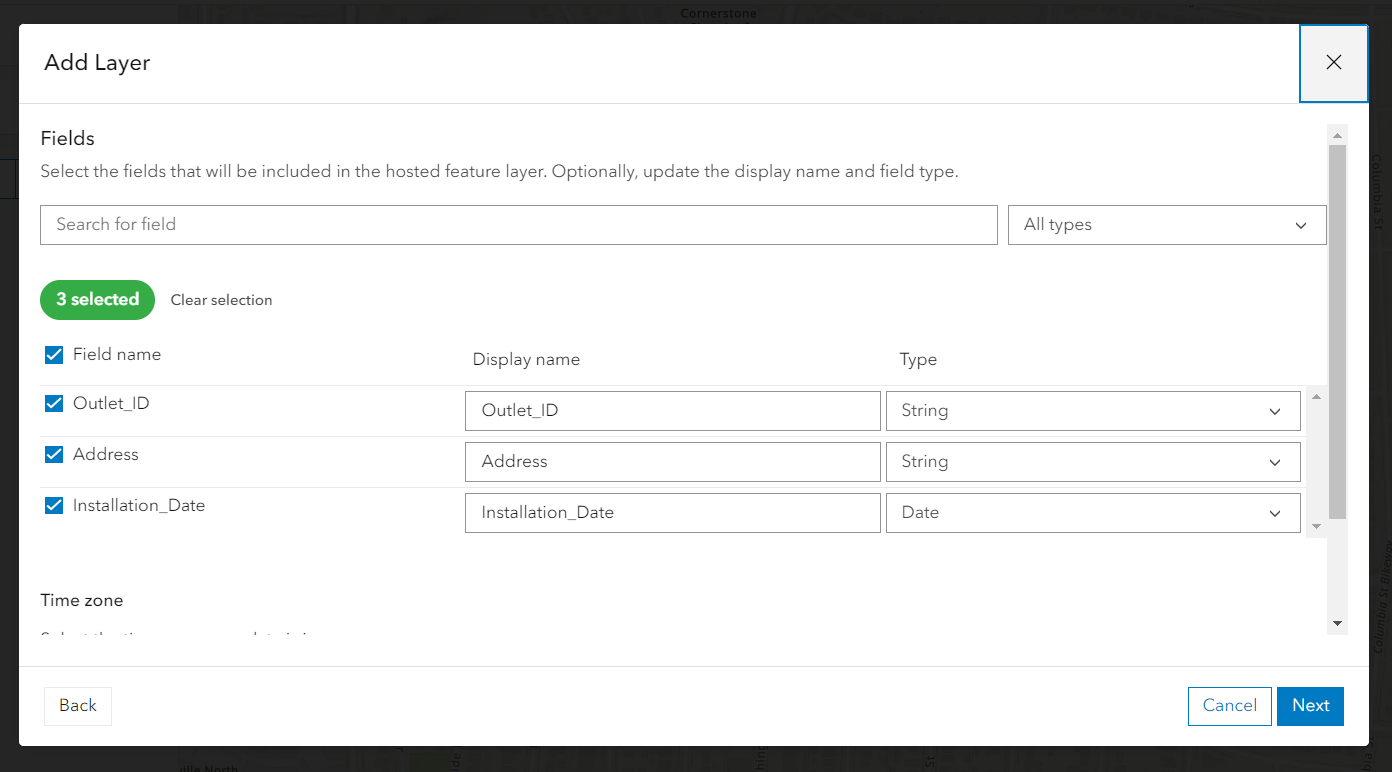Viewport: 1392px width, 772px height.
Task: Close the Add Layer dialog
Action: pyautogui.click(x=1333, y=62)
